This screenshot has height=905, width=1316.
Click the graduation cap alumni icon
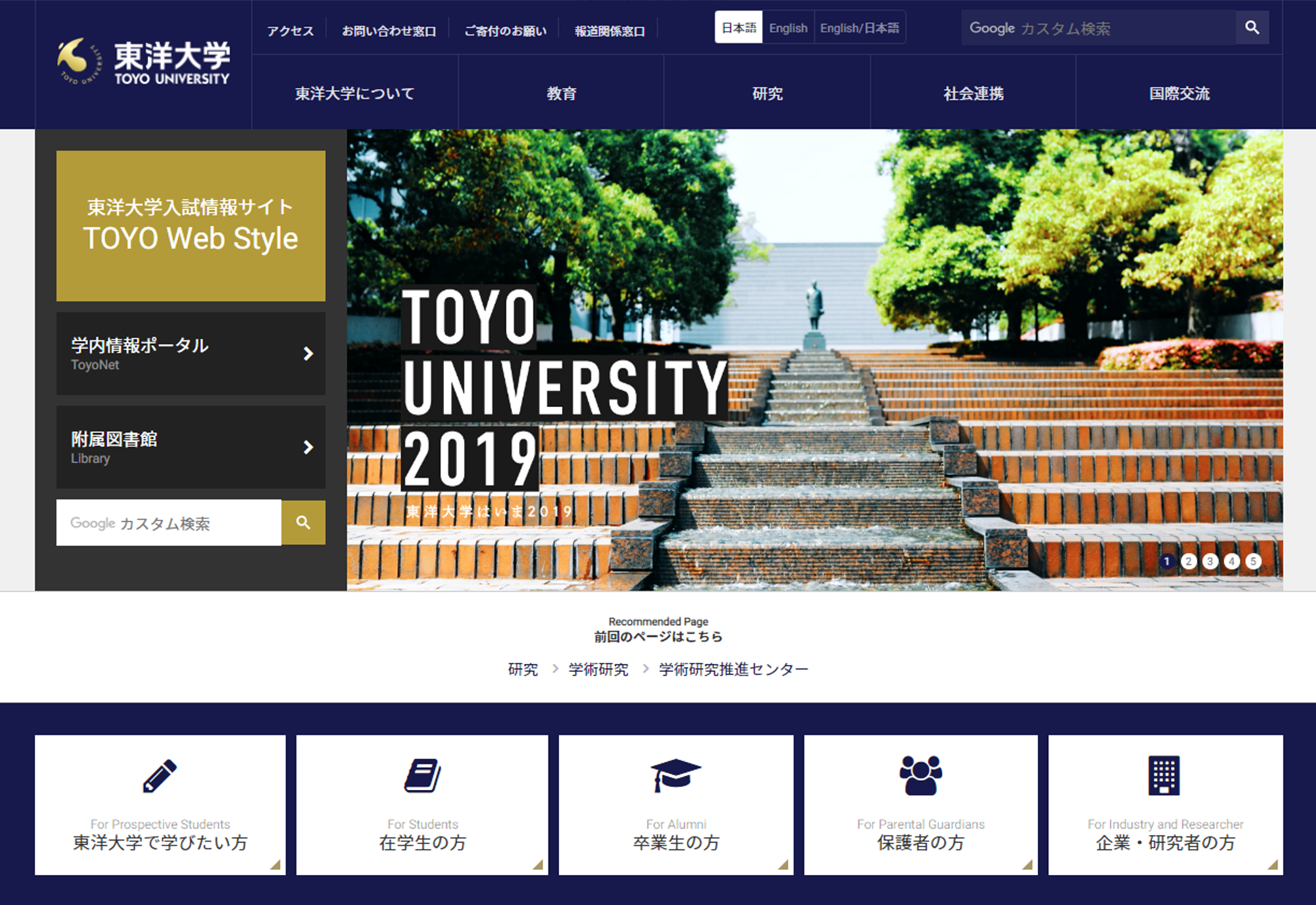click(x=676, y=775)
